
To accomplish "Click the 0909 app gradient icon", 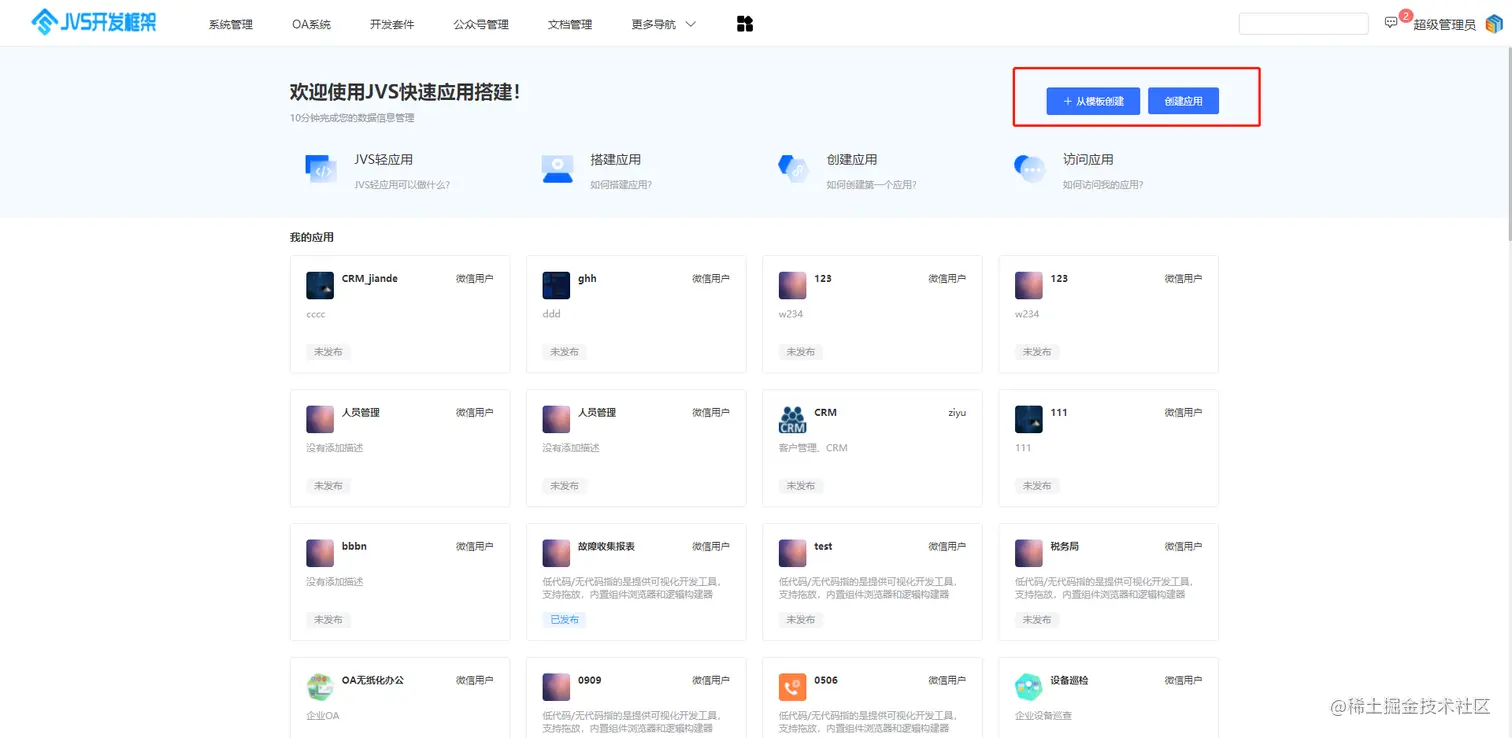I will click(x=556, y=687).
